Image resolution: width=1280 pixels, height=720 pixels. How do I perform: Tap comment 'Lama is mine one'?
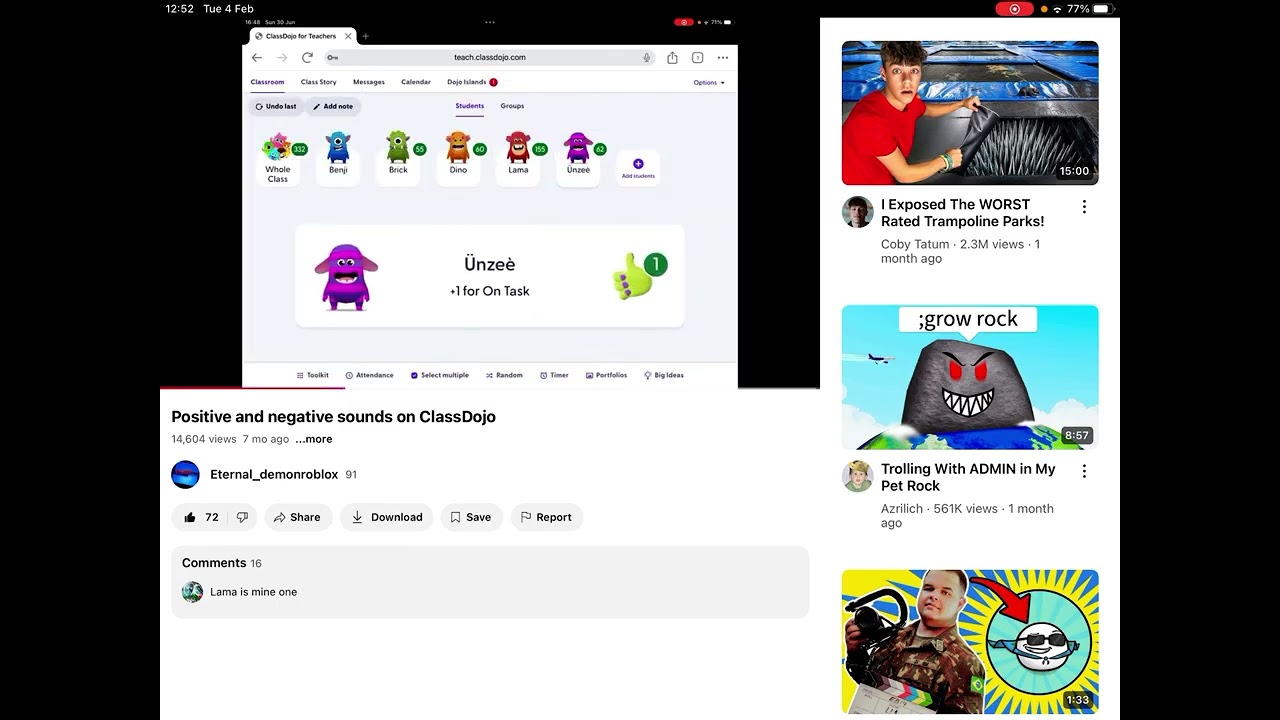[253, 592]
